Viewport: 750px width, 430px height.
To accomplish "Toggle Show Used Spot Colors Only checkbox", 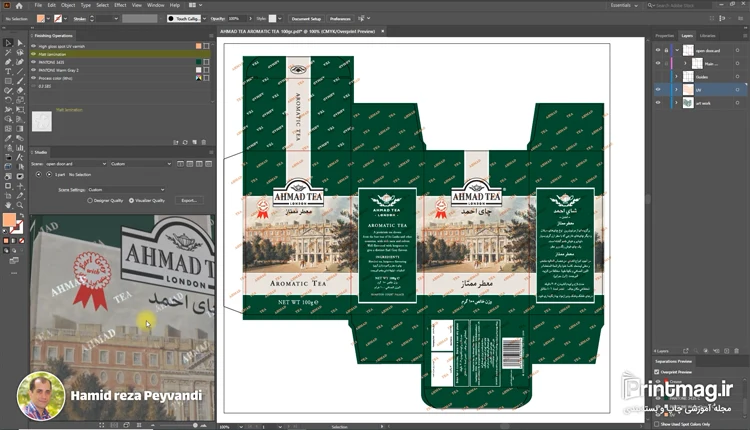I will click(657, 424).
